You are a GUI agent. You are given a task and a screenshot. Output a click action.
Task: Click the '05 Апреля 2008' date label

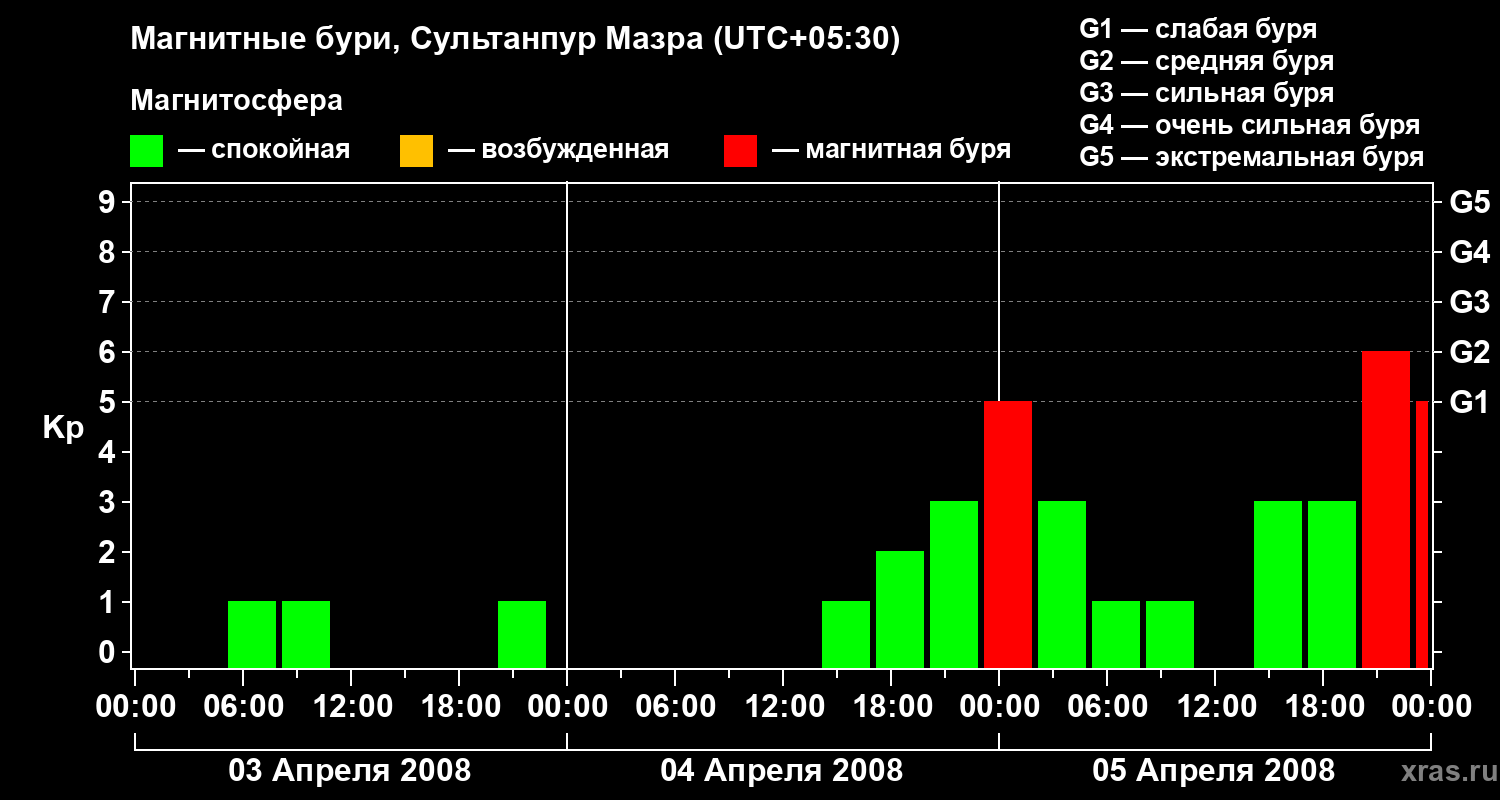(x=1214, y=771)
